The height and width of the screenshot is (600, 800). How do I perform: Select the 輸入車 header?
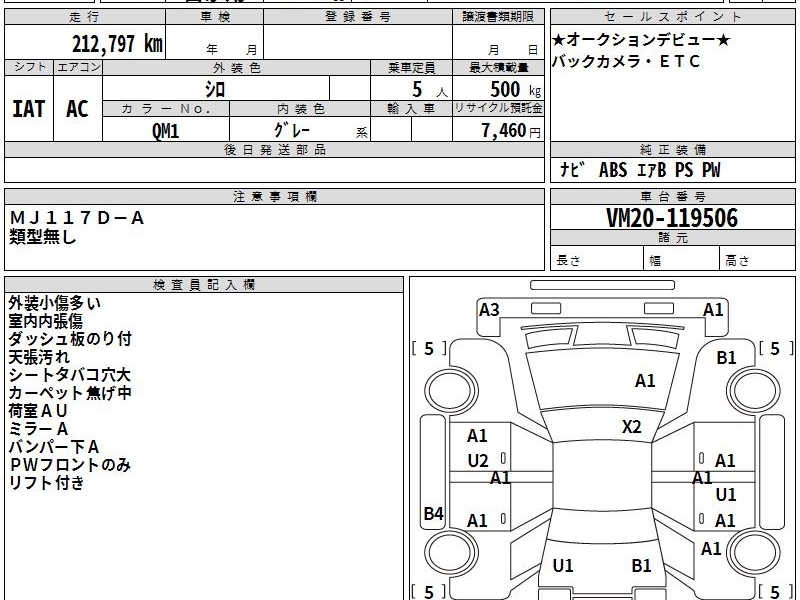[412, 109]
